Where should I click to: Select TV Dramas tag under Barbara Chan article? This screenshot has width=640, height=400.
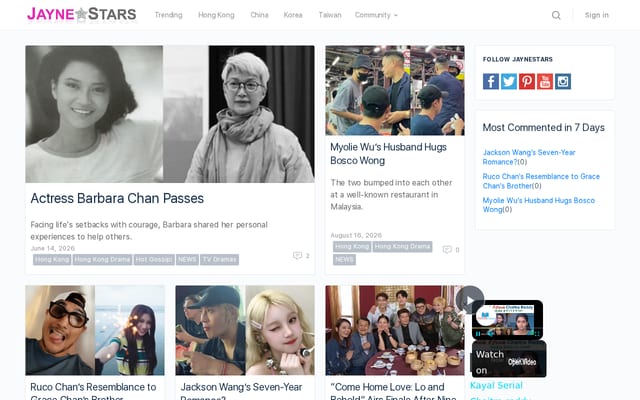click(219, 260)
